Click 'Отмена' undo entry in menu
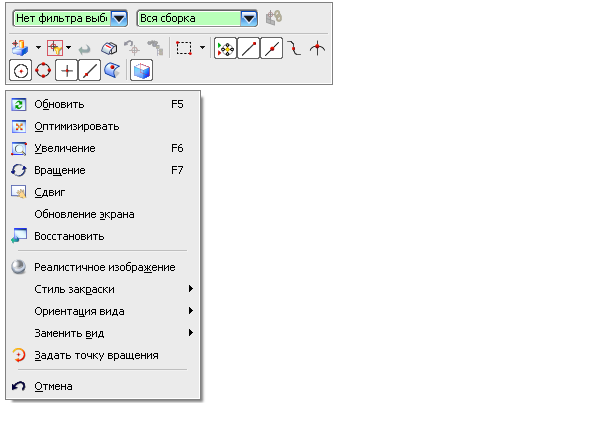The width and height of the screenshot is (593, 425). (x=103, y=386)
